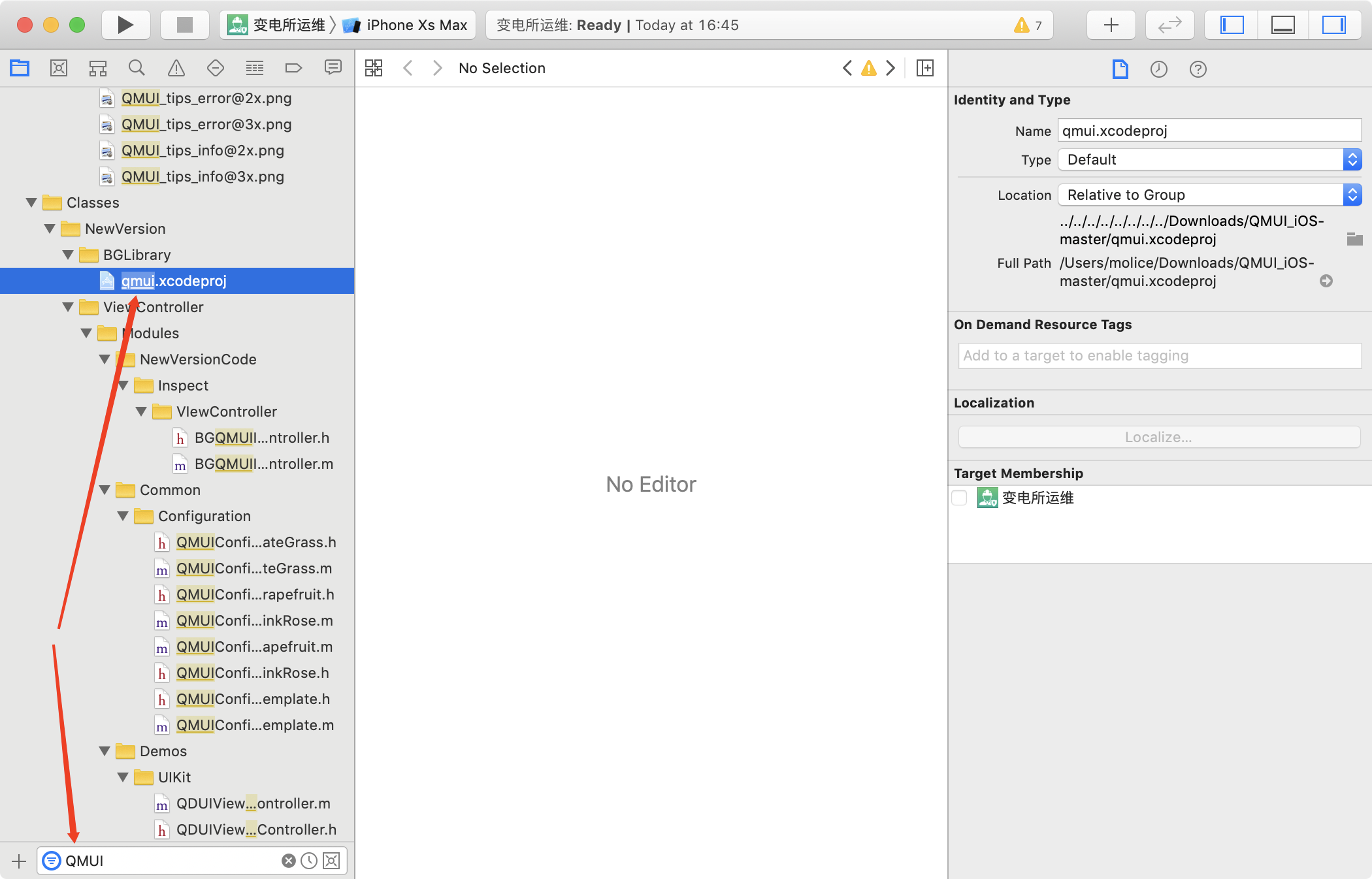Screen dimensions: 1372x879
Task: Open the Find navigator magnifier
Action: (137, 68)
